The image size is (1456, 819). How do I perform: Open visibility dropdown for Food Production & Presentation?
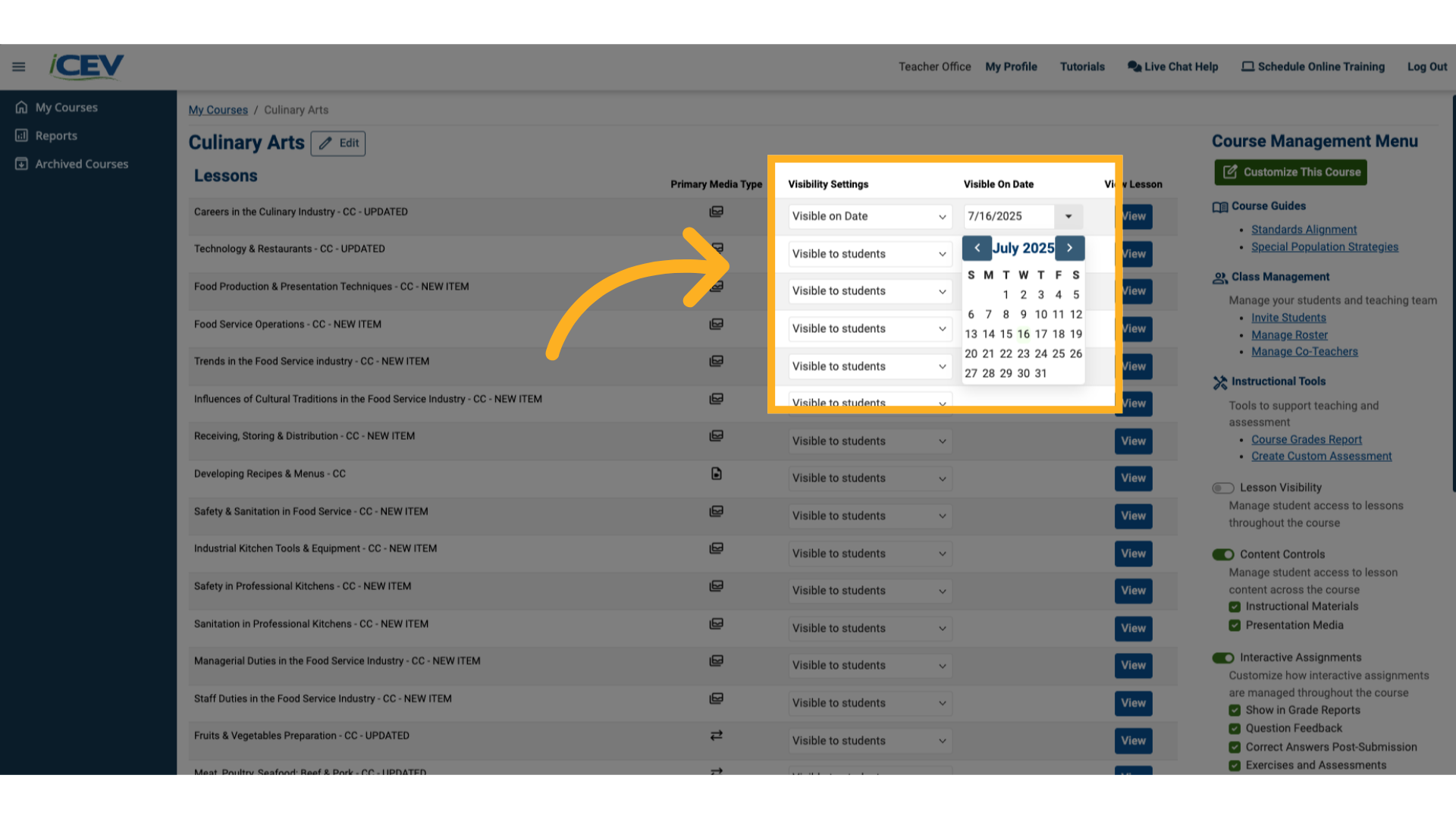point(870,291)
